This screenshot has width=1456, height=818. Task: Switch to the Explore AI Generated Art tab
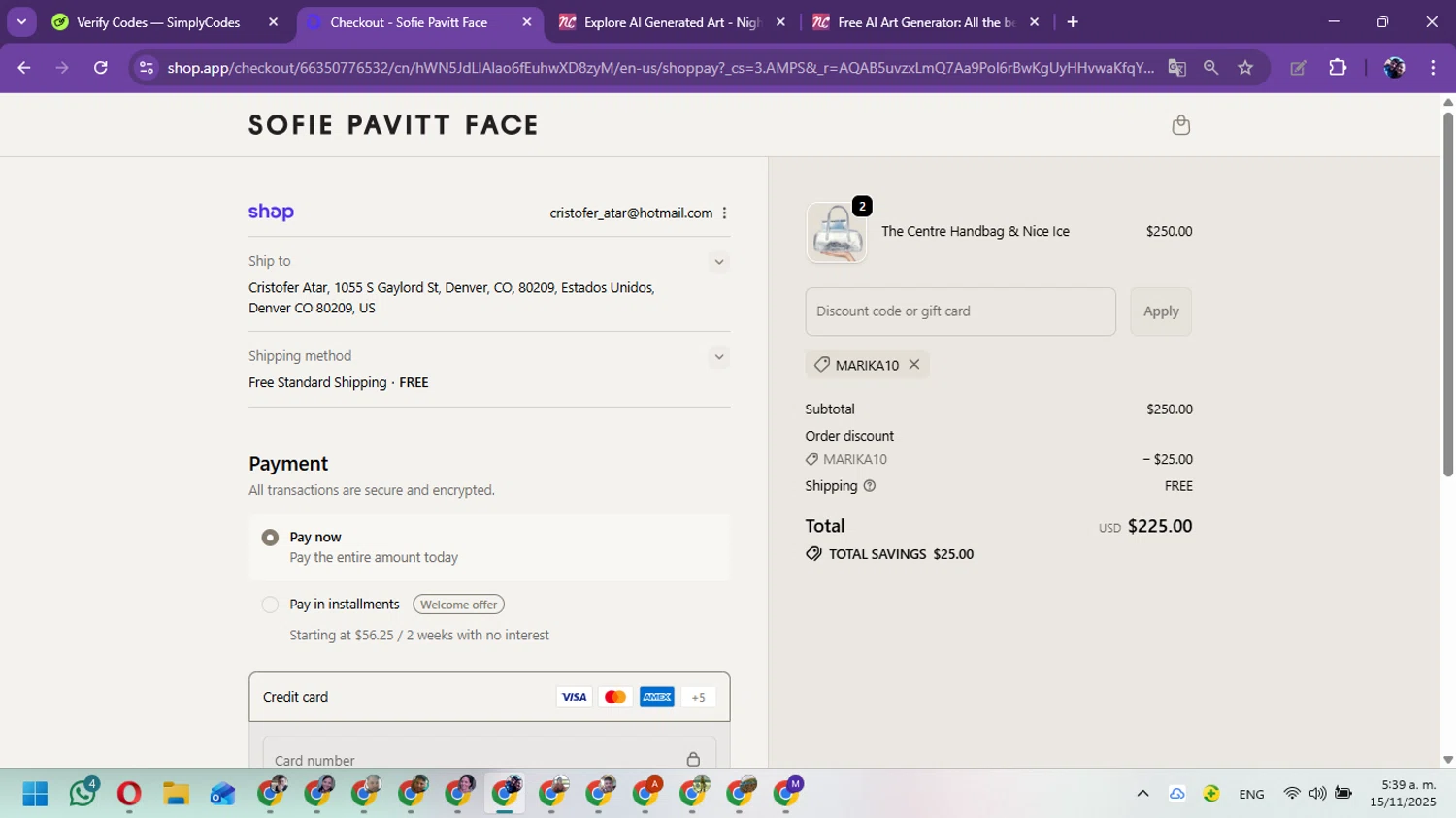pyautogui.click(x=673, y=21)
